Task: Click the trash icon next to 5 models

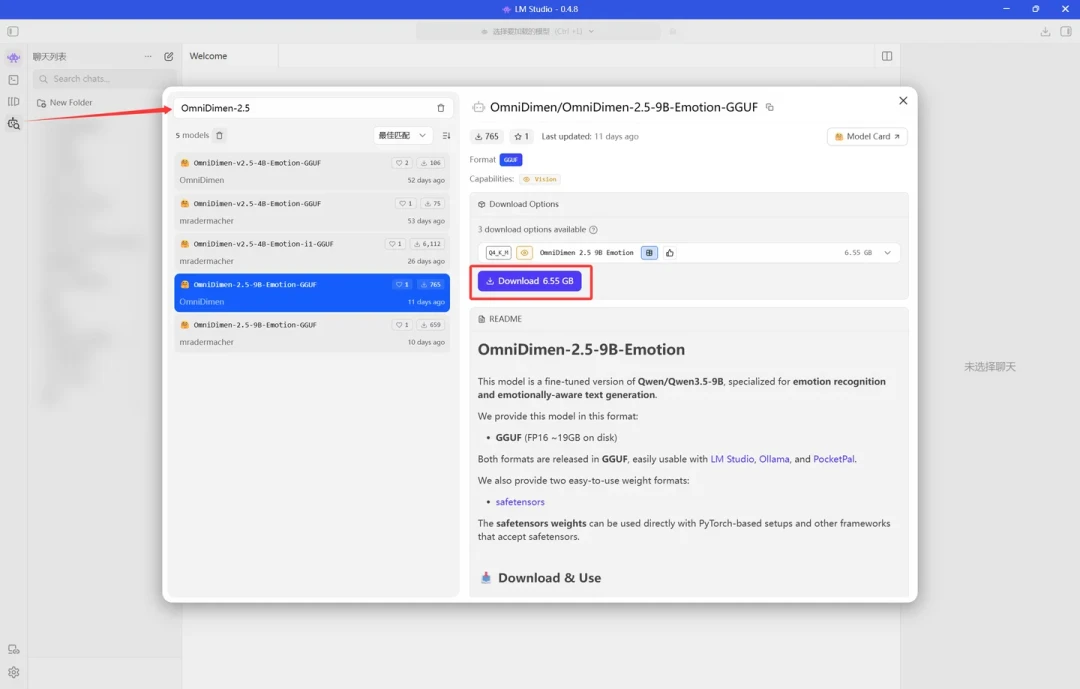Action: click(x=220, y=135)
